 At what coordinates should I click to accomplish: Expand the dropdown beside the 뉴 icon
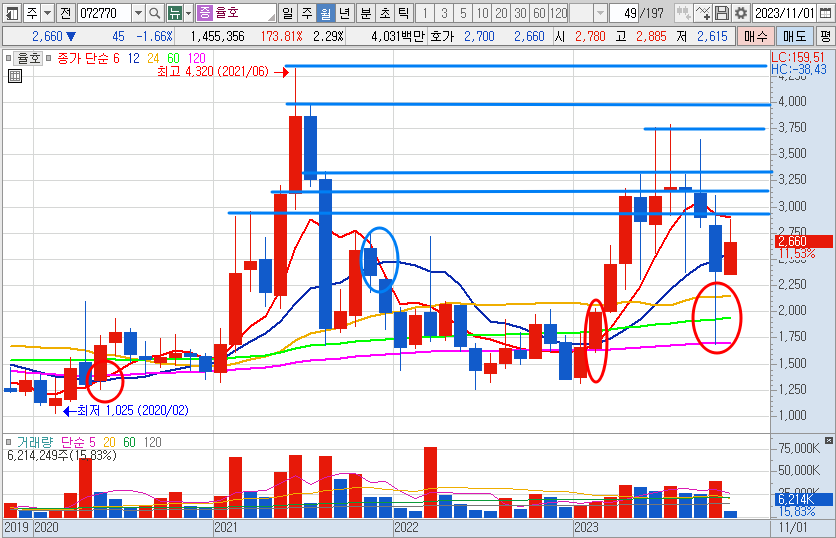[x=188, y=13]
